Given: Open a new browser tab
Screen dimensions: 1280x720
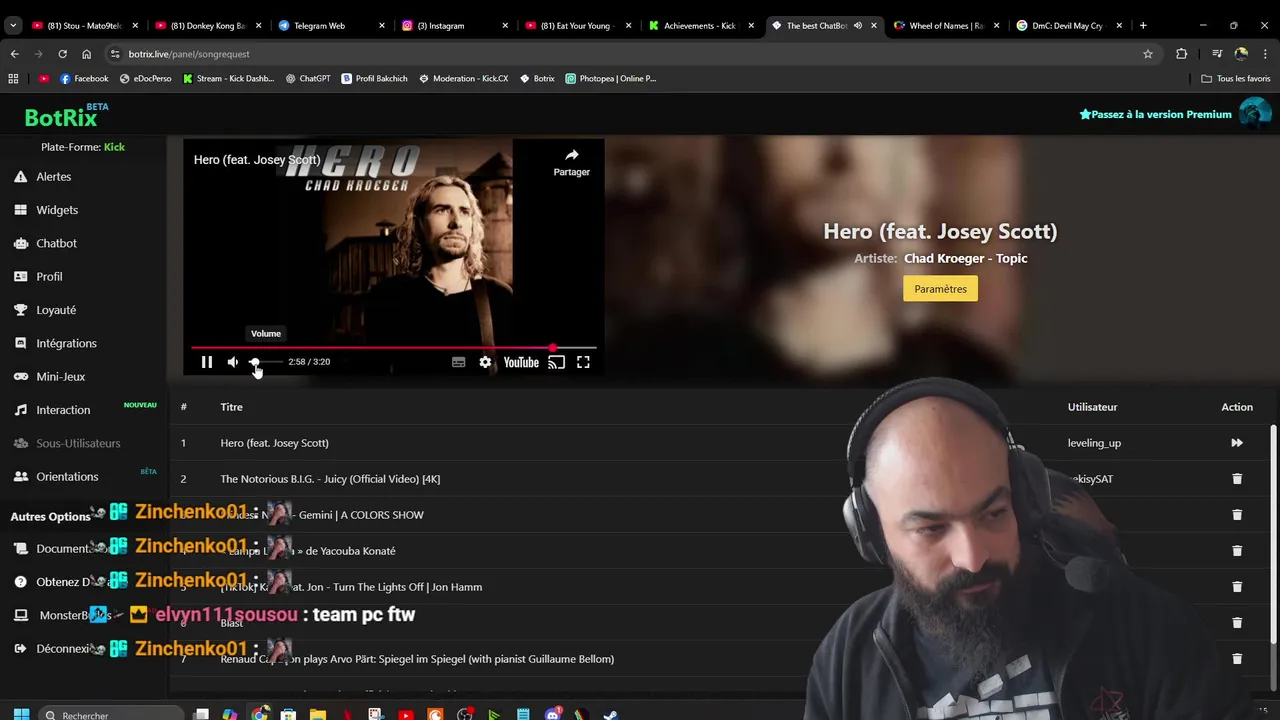Looking at the screenshot, I should click(x=1143, y=25).
